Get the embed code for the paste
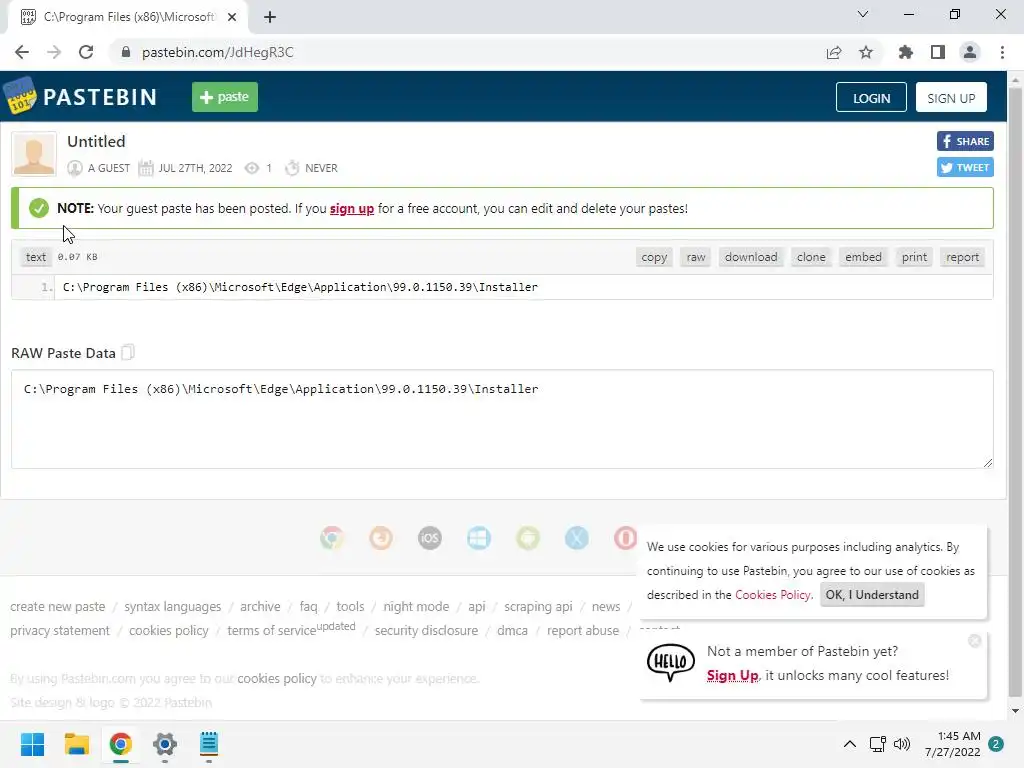Image resolution: width=1024 pixels, height=768 pixels. click(863, 257)
